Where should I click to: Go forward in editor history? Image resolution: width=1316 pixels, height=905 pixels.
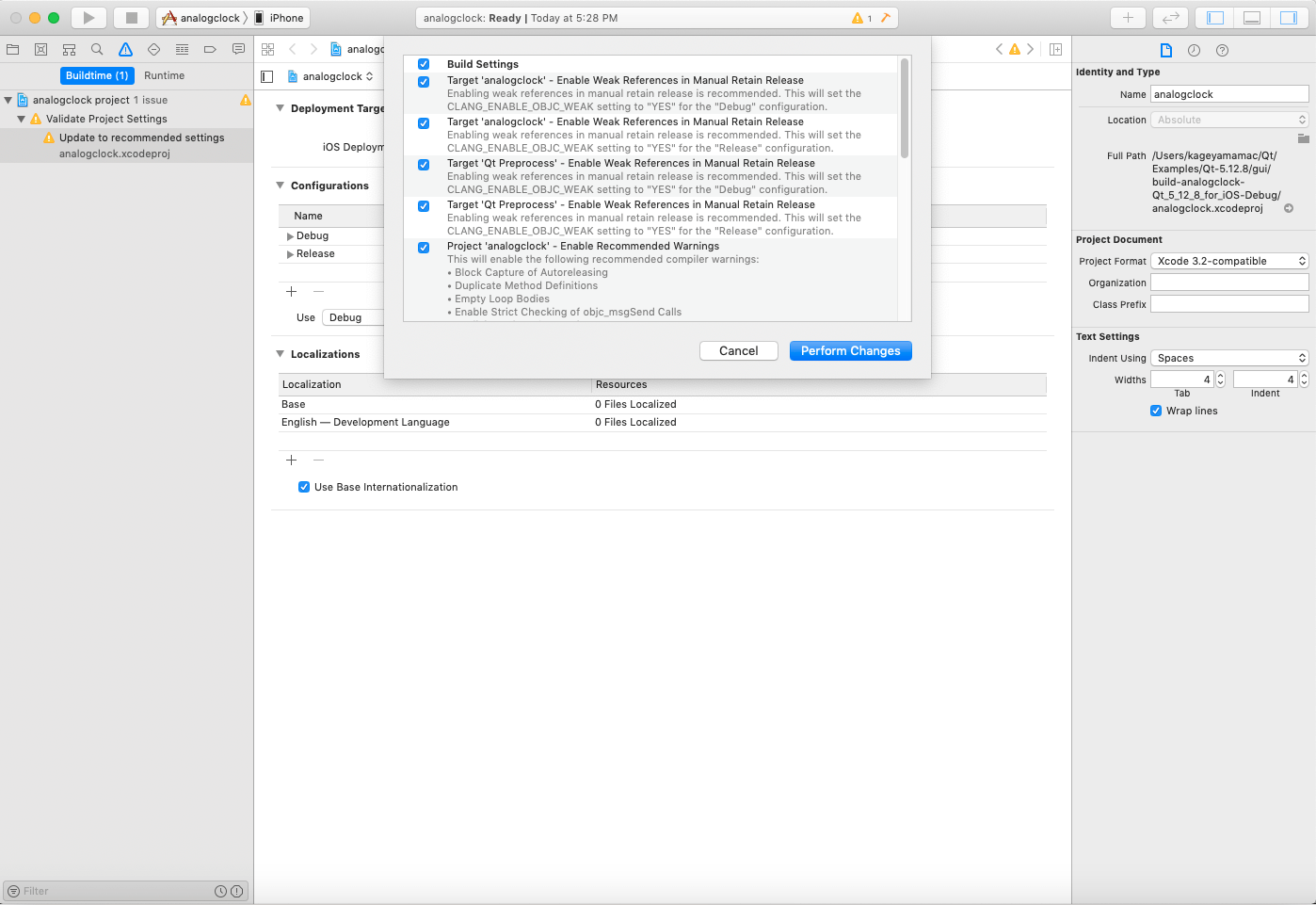(x=313, y=49)
